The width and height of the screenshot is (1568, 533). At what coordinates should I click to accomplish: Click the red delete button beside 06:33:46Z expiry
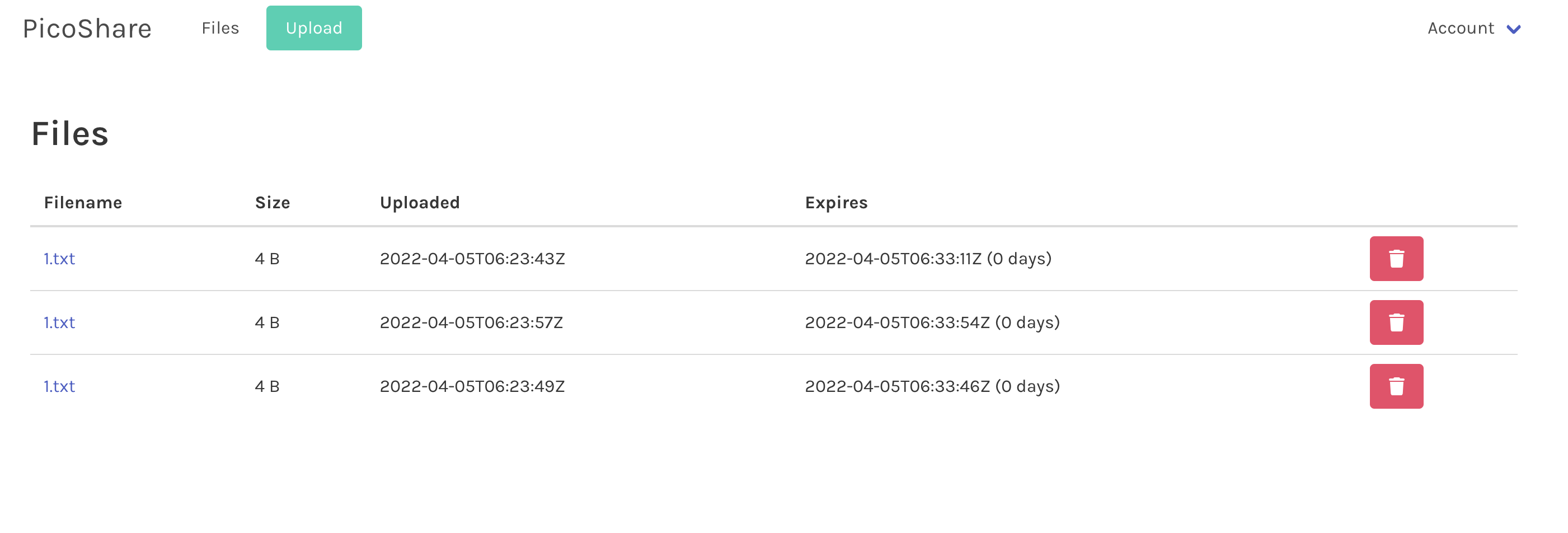click(1396, 386)
